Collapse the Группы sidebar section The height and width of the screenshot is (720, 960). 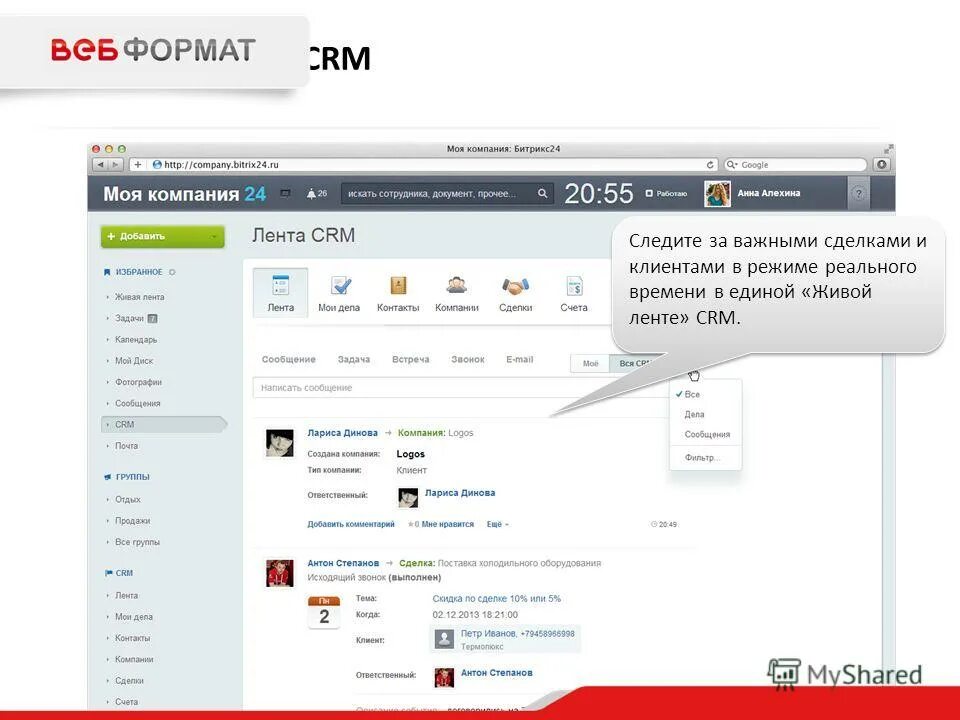point(132,477)
